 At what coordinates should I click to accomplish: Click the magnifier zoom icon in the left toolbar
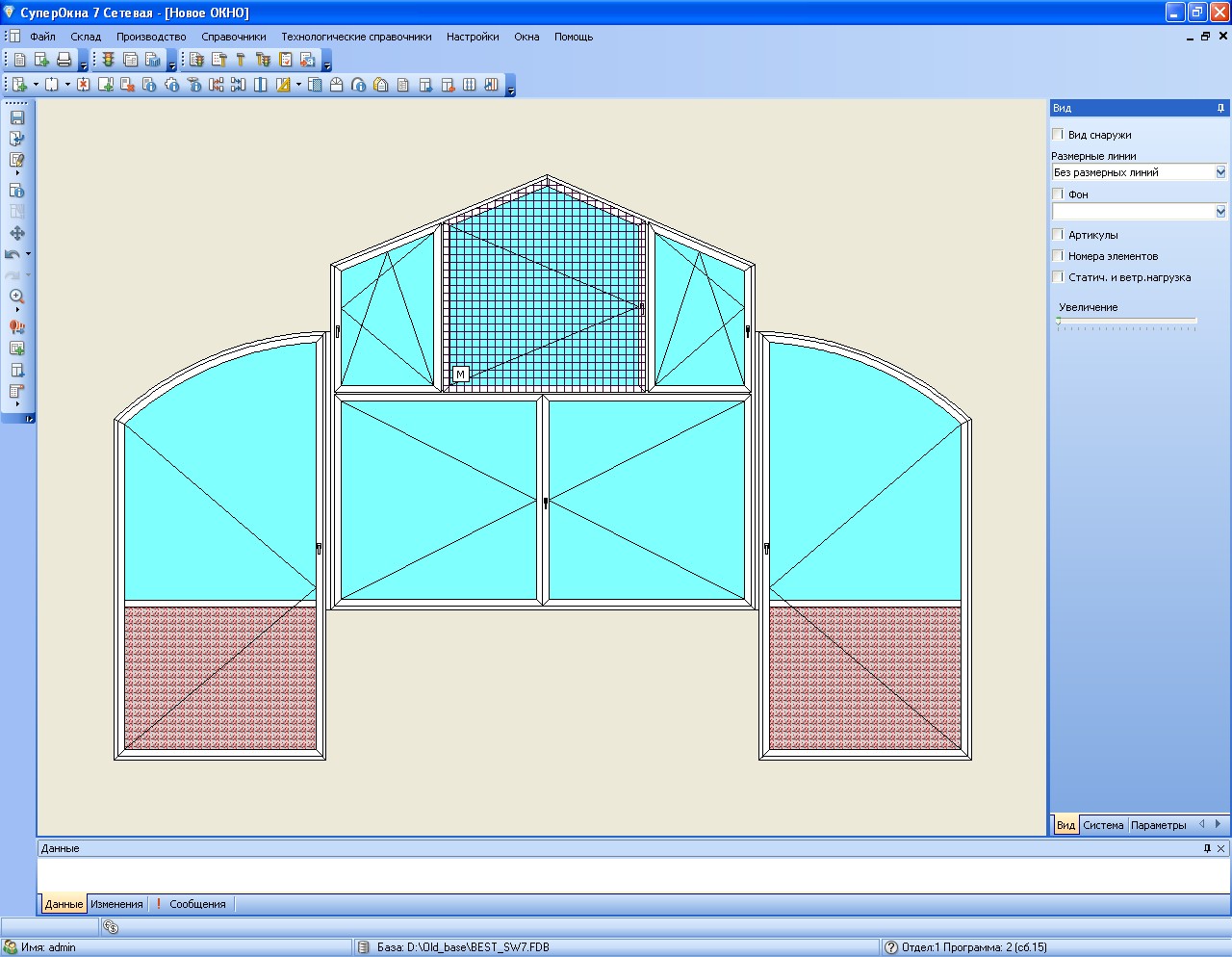(16, 297)
